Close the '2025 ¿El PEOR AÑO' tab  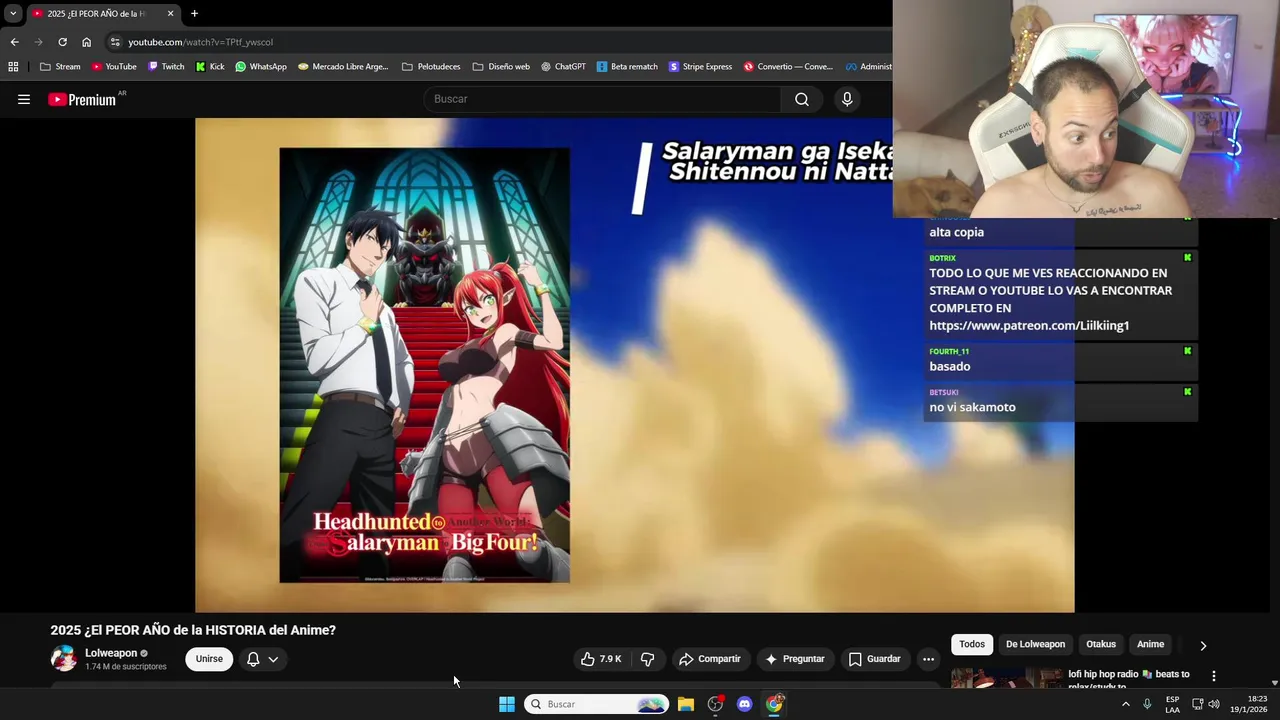tap(170, 13)
